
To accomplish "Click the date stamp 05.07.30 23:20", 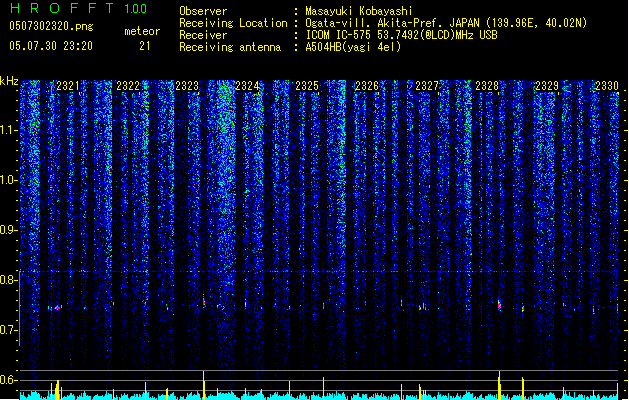I will pos(51,46).
